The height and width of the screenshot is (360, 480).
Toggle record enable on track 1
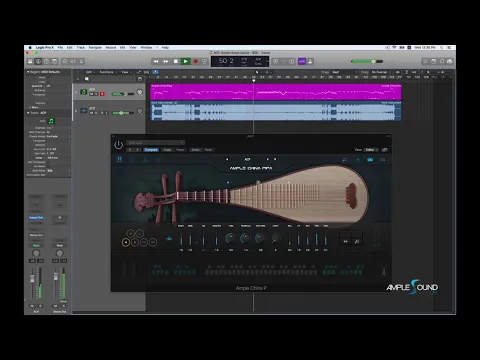[102, 94]
